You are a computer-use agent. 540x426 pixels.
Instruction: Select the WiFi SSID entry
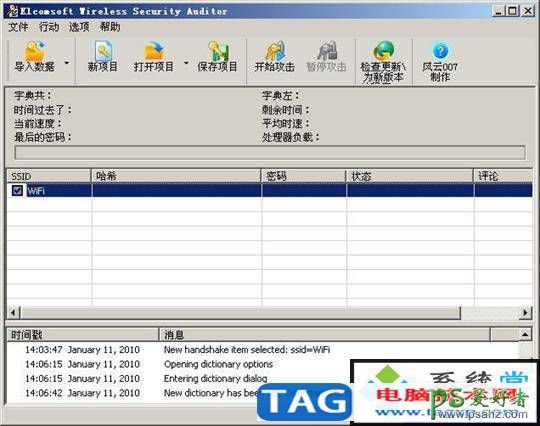coord(36,190)
